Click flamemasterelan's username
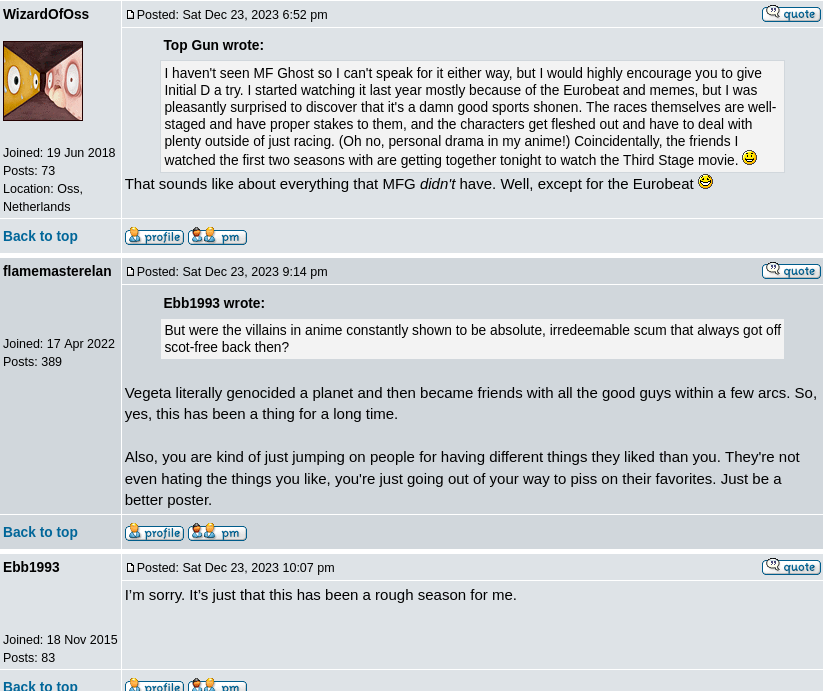This screenshot has height=691, width=823. (x=57, y=271)
